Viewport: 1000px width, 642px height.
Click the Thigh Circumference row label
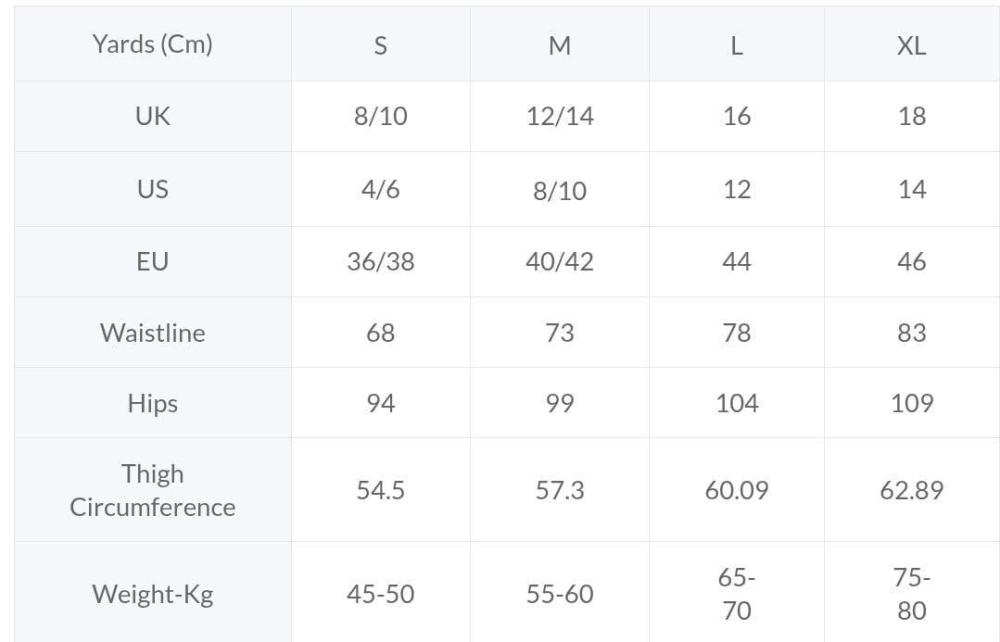pos(152,490)
